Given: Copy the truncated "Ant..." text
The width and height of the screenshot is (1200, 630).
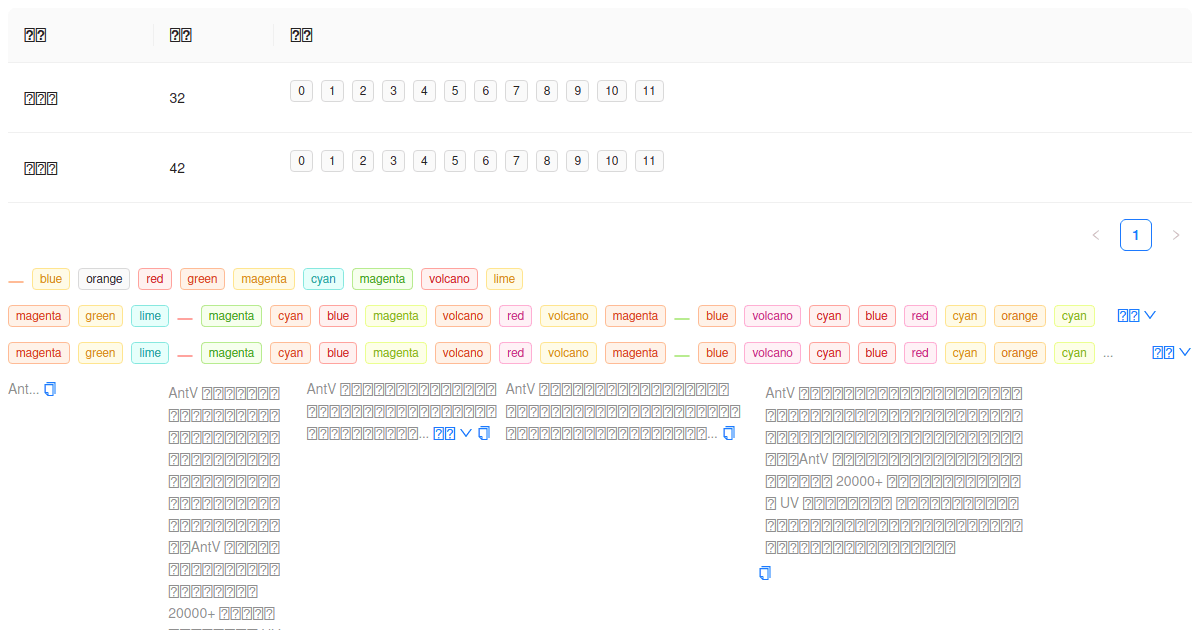Looking at the screenshot, I should point(50,389).
